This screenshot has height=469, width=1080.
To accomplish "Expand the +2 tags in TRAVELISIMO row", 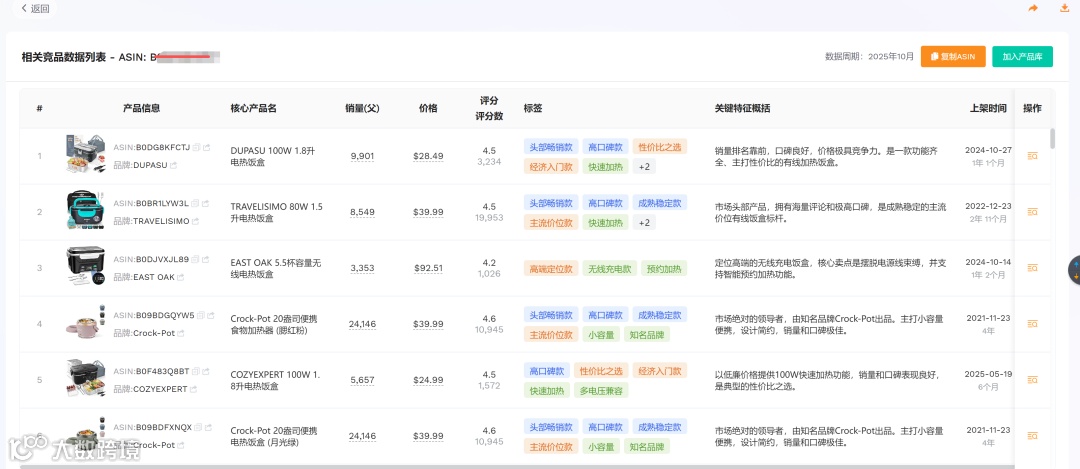I will pyautogui.click(x=645, y=222).
